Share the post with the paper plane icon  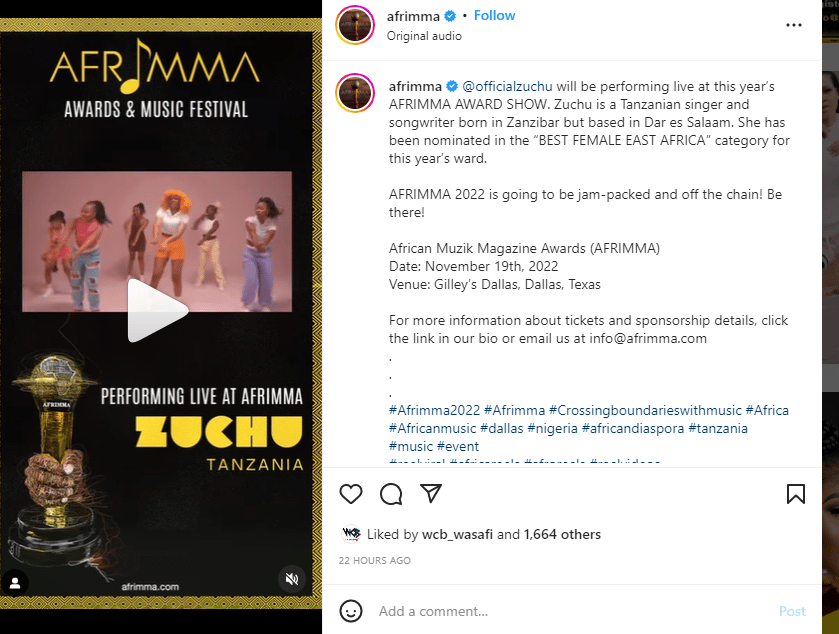(x=431, y=493)
